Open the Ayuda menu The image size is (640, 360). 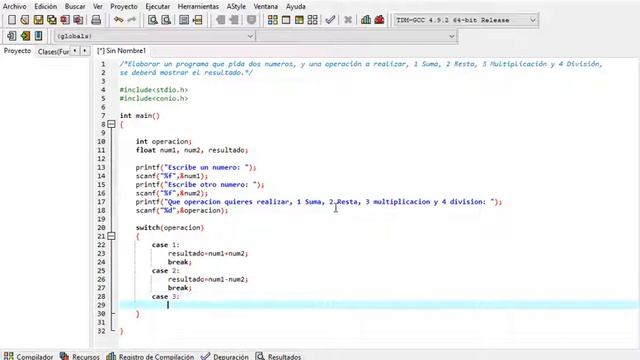(296, 7)
